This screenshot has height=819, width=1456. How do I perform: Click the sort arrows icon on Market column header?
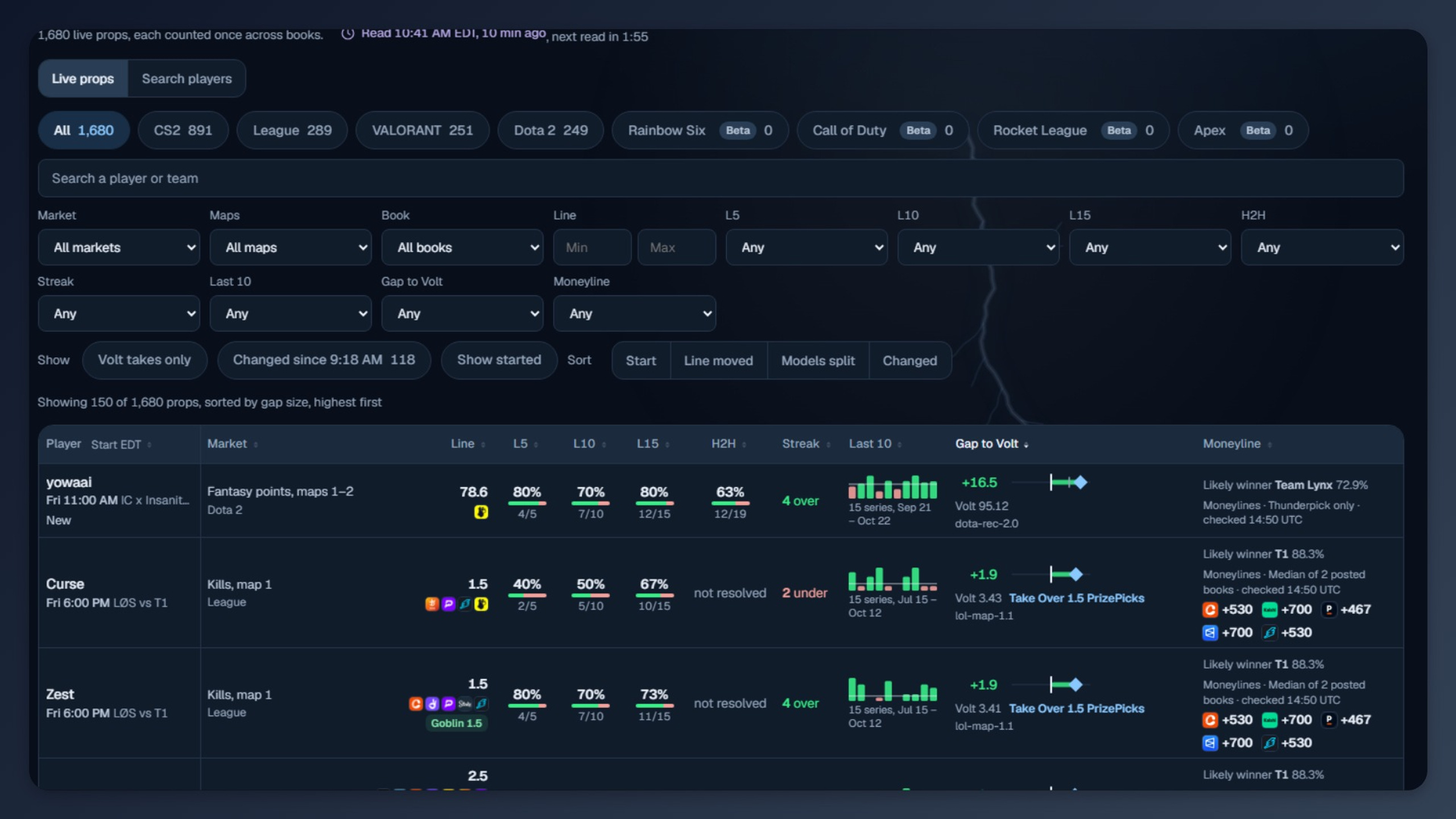(255, 445)
